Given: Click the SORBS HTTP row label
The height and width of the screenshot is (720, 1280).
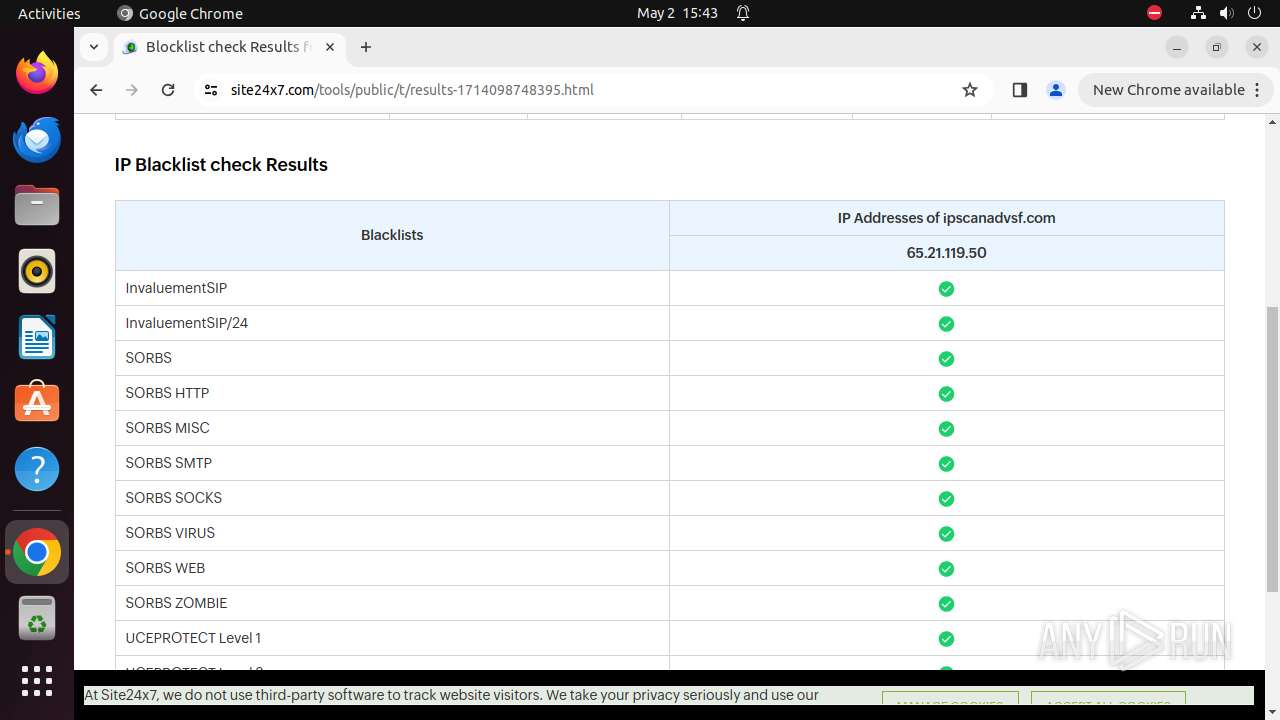Looking at the screenshot, I should click(167, 393).
